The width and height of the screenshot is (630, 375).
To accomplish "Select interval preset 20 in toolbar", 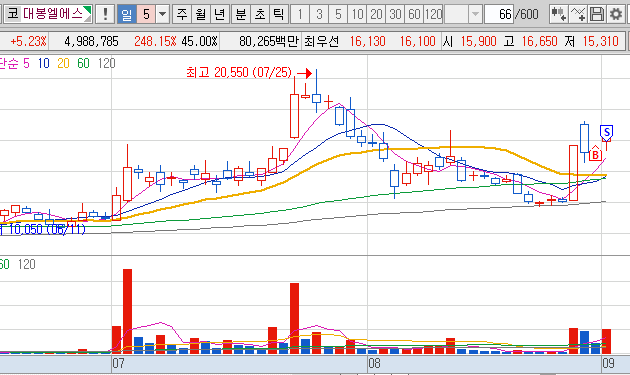I will pyautogui.click(x=376, y=14).
